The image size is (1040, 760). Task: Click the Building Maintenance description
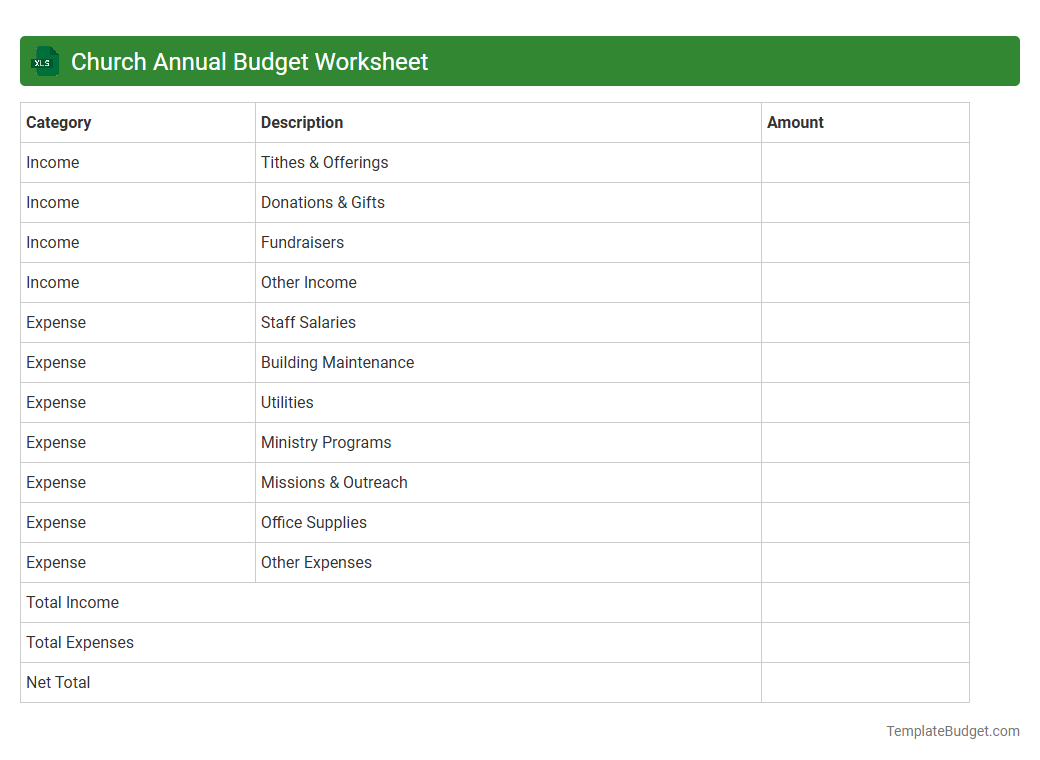pos(337,362)
